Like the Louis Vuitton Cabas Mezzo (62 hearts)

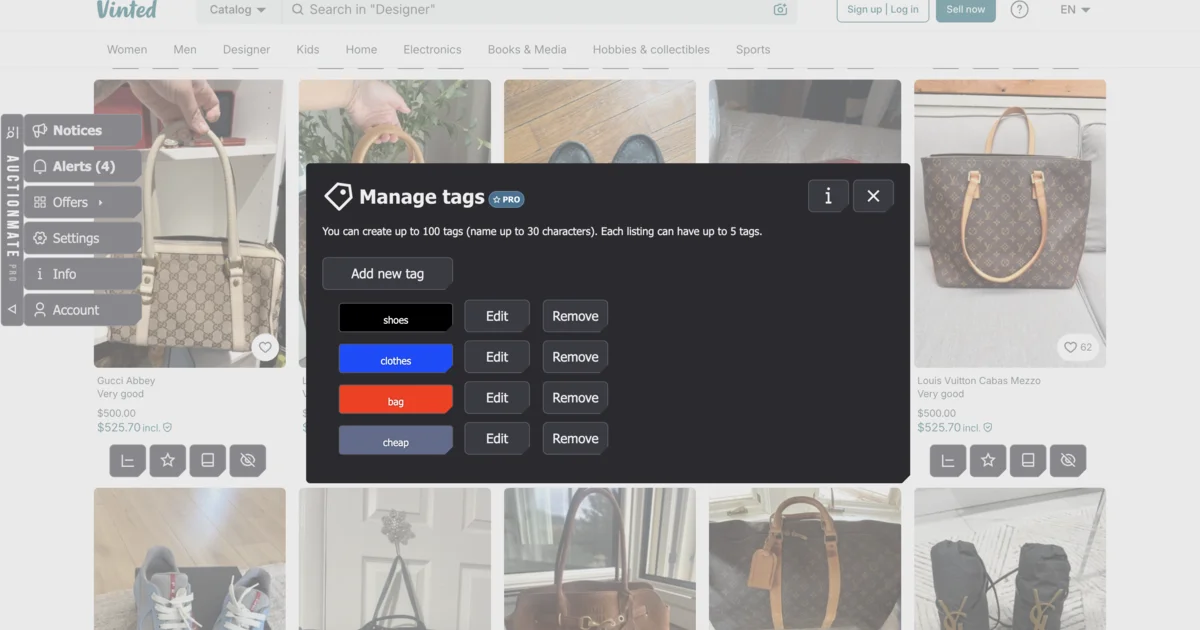(1078, 348)
